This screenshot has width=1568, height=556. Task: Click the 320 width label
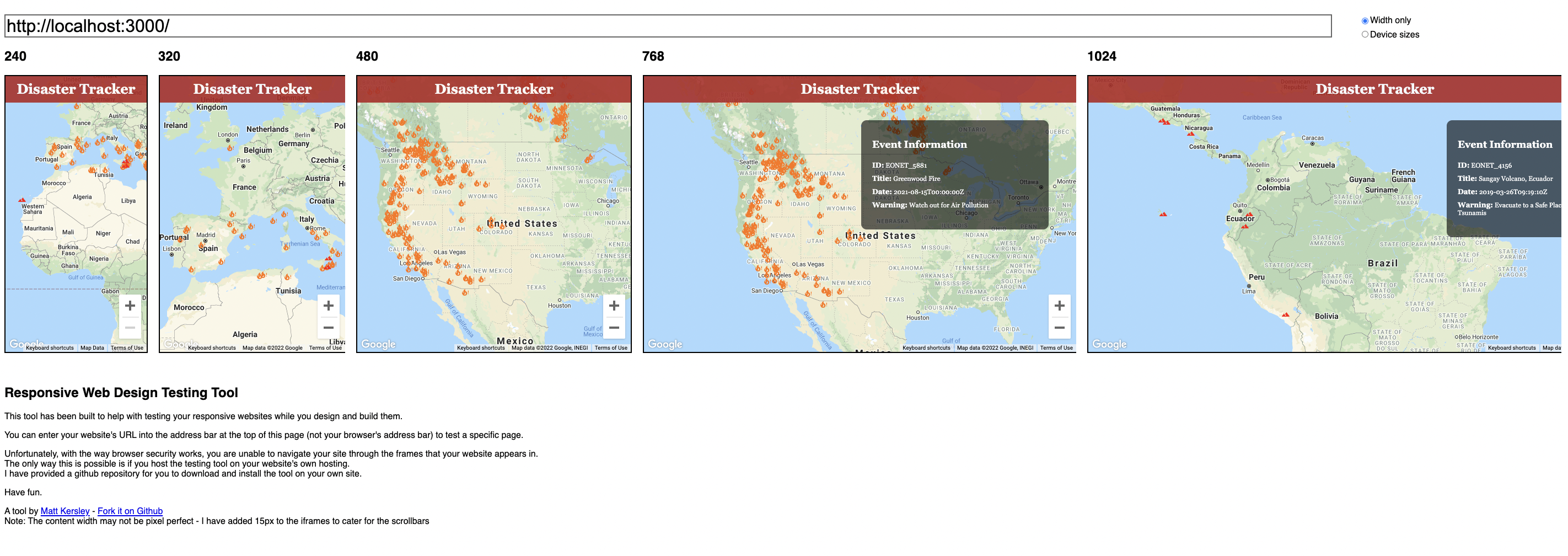(169, 56)
